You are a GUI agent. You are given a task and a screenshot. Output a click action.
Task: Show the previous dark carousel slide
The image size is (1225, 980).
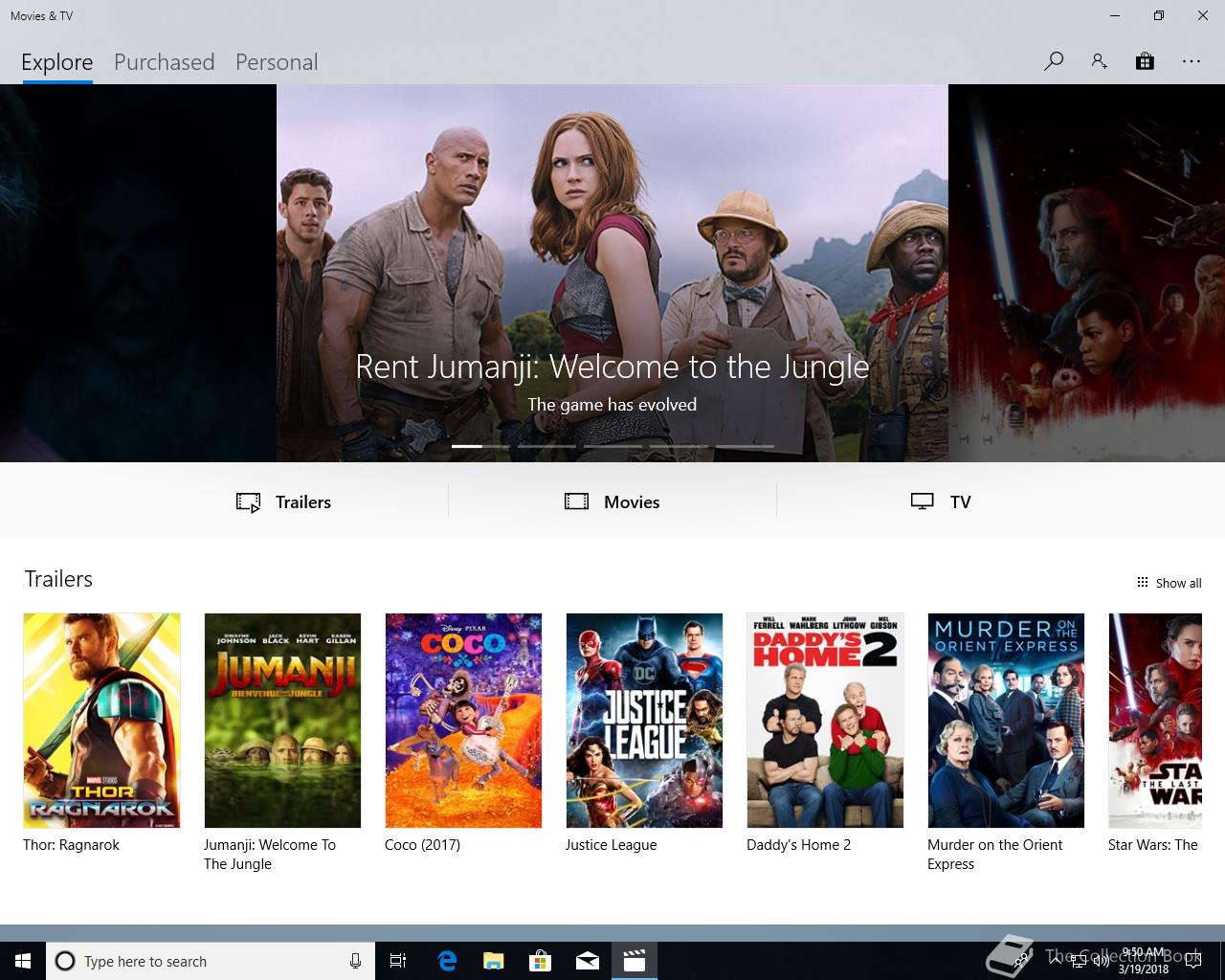point(138,273)
